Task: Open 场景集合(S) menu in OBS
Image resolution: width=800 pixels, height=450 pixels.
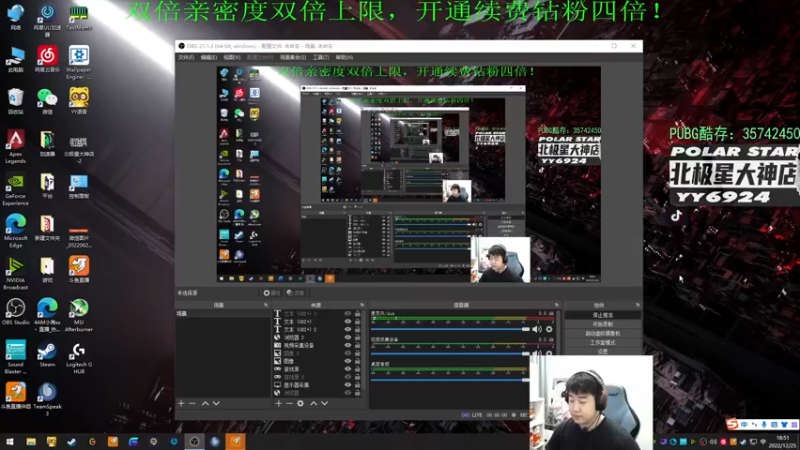Action: click(x=293, y=58)
